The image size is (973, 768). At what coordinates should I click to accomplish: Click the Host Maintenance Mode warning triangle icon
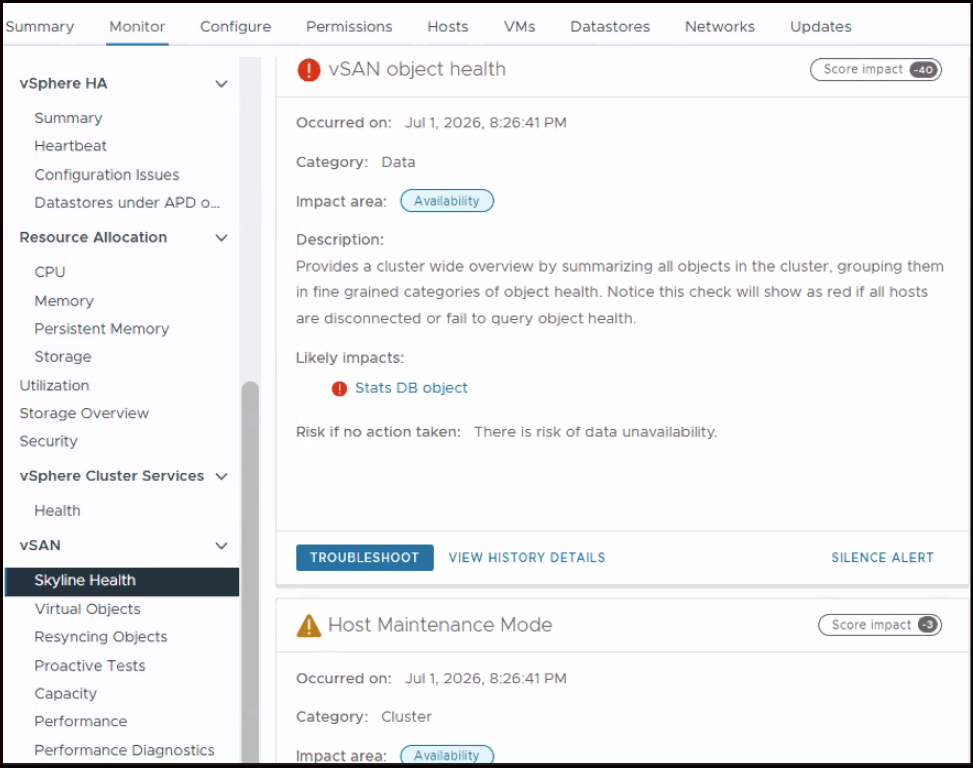(x=308, y=625)
